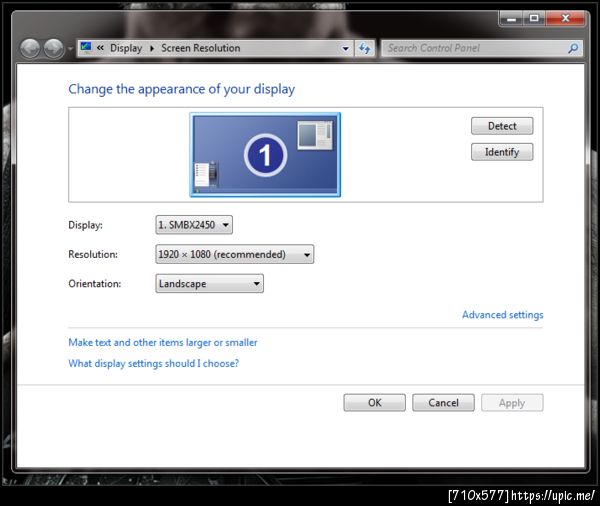The height and width of the screenshot is (506, 600).
Task: Navigate to Display in the breadcrumb
Action: [x=126, y=48]
